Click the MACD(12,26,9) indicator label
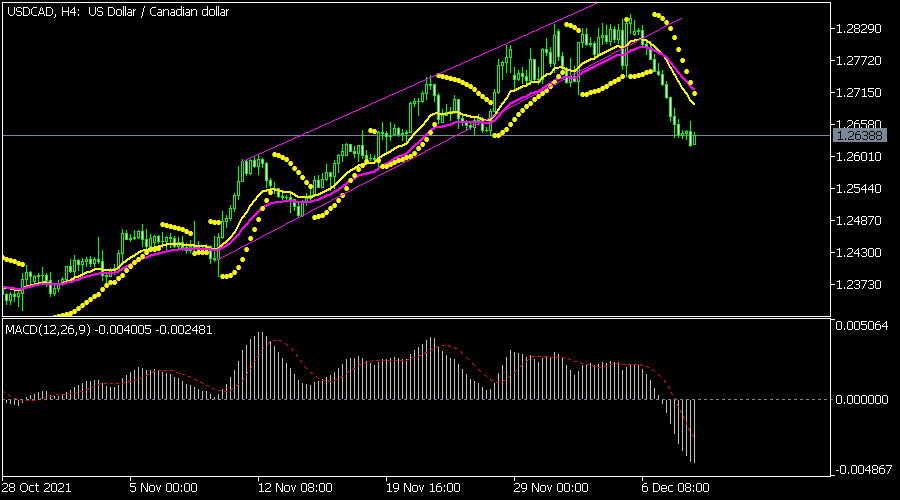 [x=108, y=330]
